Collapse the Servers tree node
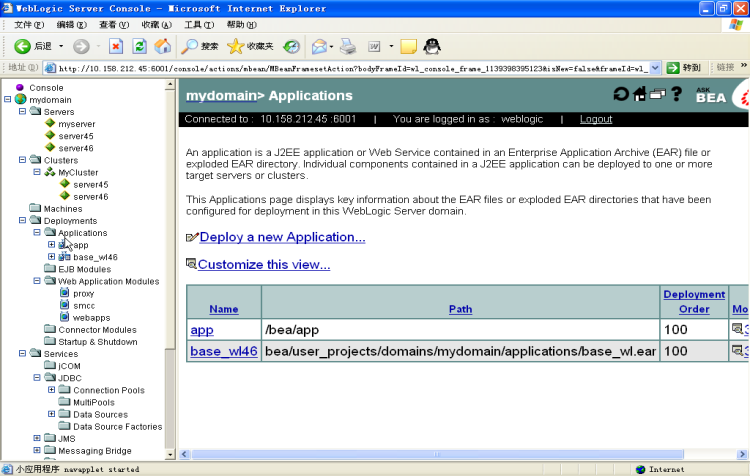The height and width of the screenshot is (476, 750). 22,111
